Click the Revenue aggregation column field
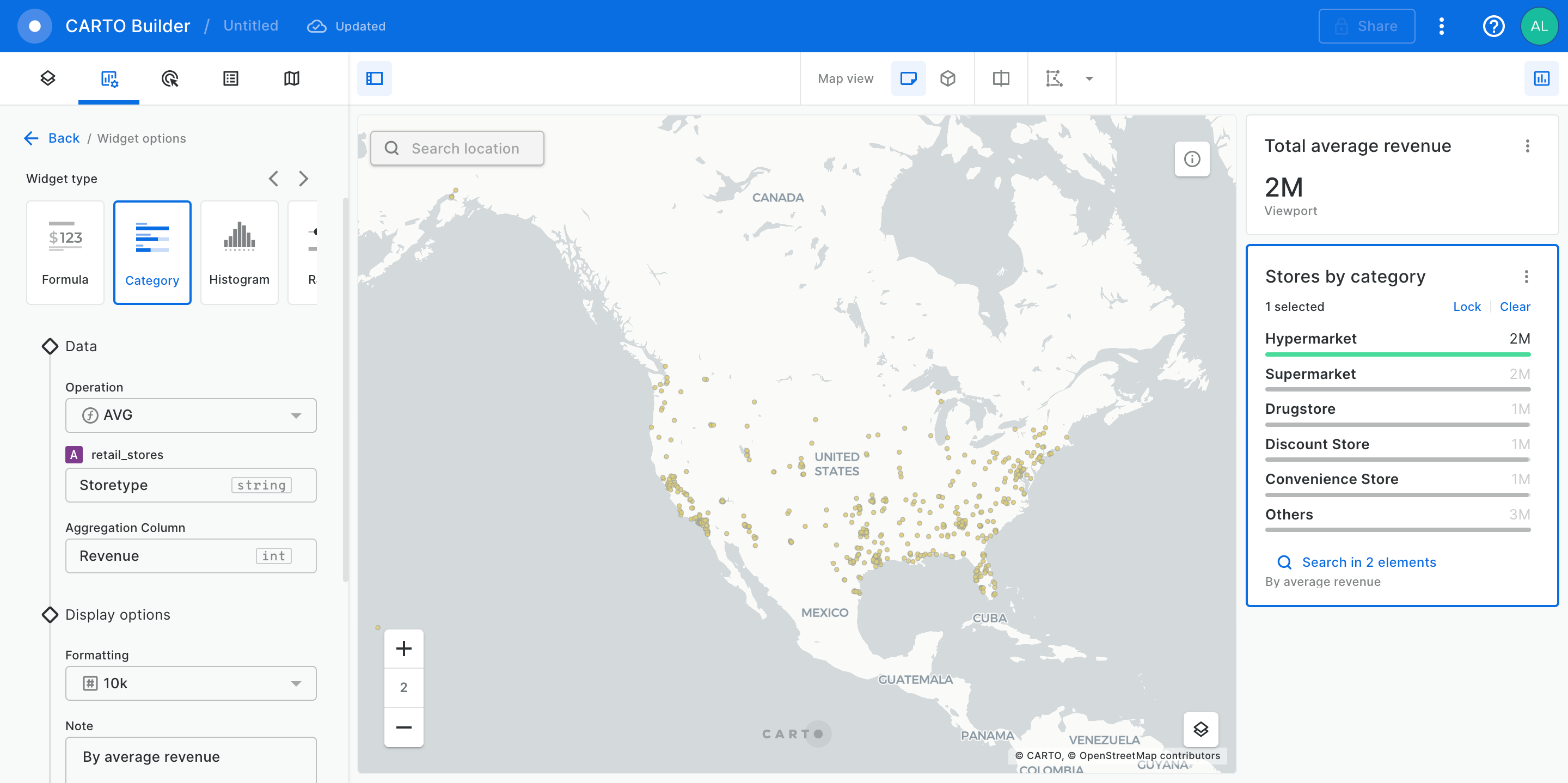 (x=191, y=555)
